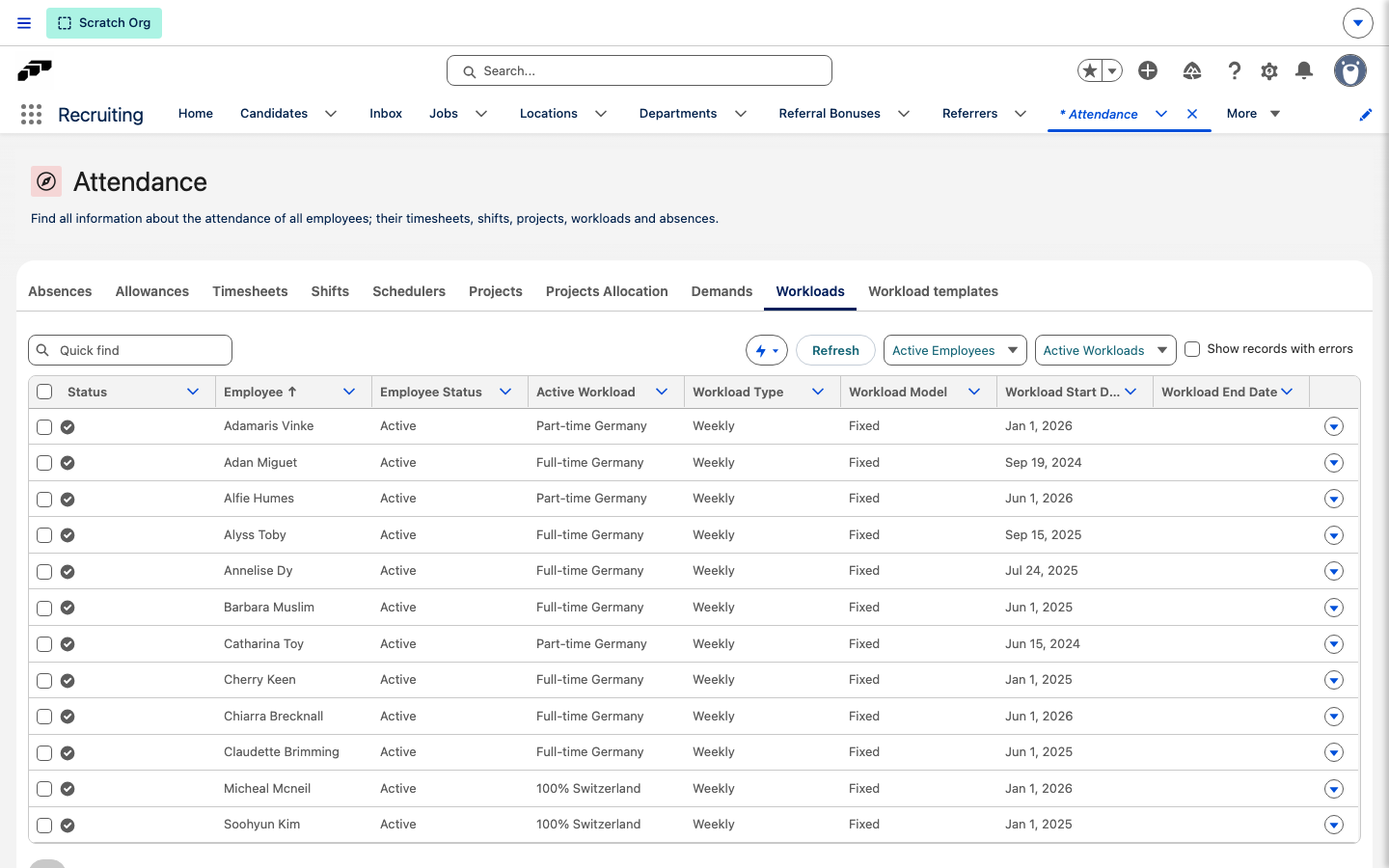Click the top-right circular dropdown icon
Screen dimensions: 1389x868
(x=1358, y=23)
